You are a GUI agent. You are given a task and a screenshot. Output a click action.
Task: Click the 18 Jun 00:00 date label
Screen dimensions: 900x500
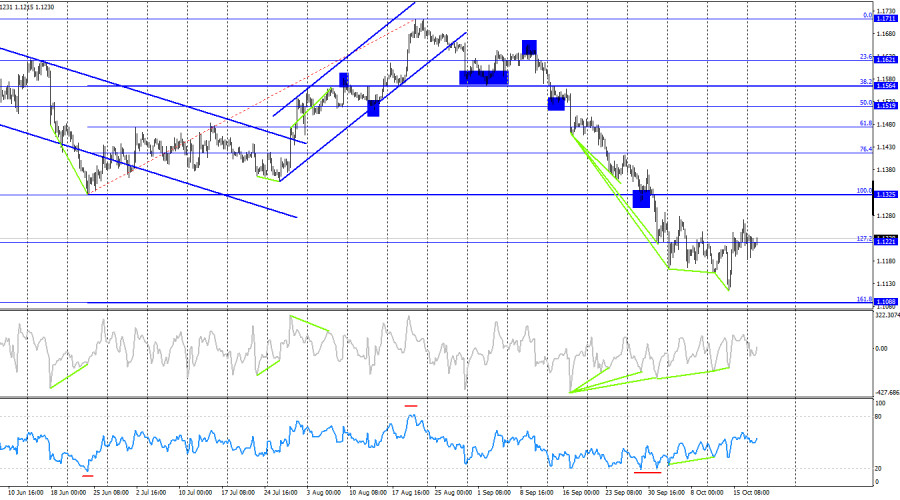click(68, 493)
